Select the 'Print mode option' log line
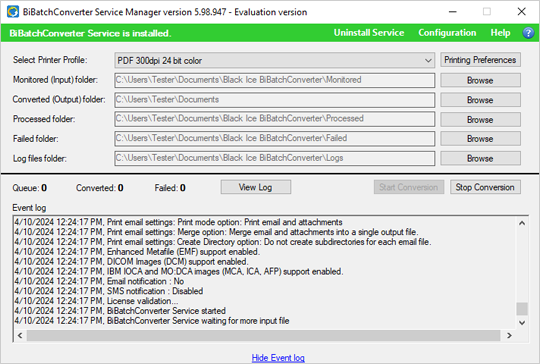Image resolution: width=540 pixels, height=364 pixels. [x=178, y=222]
